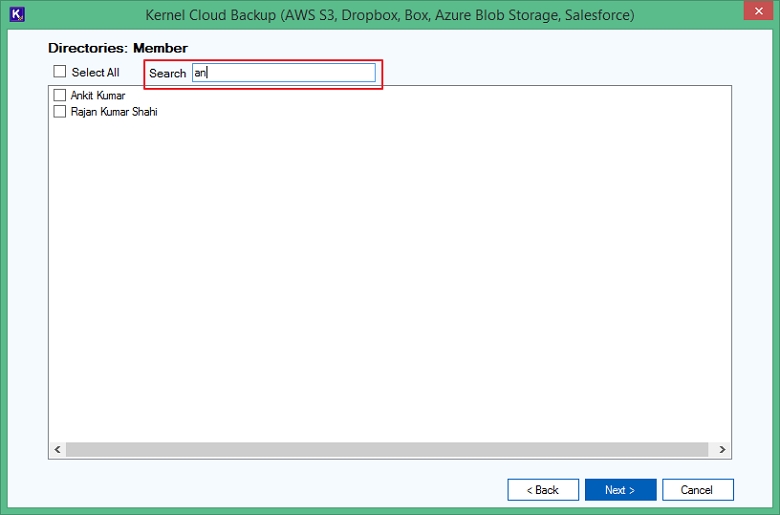Enable the Select All checkbox

point(60,72)
